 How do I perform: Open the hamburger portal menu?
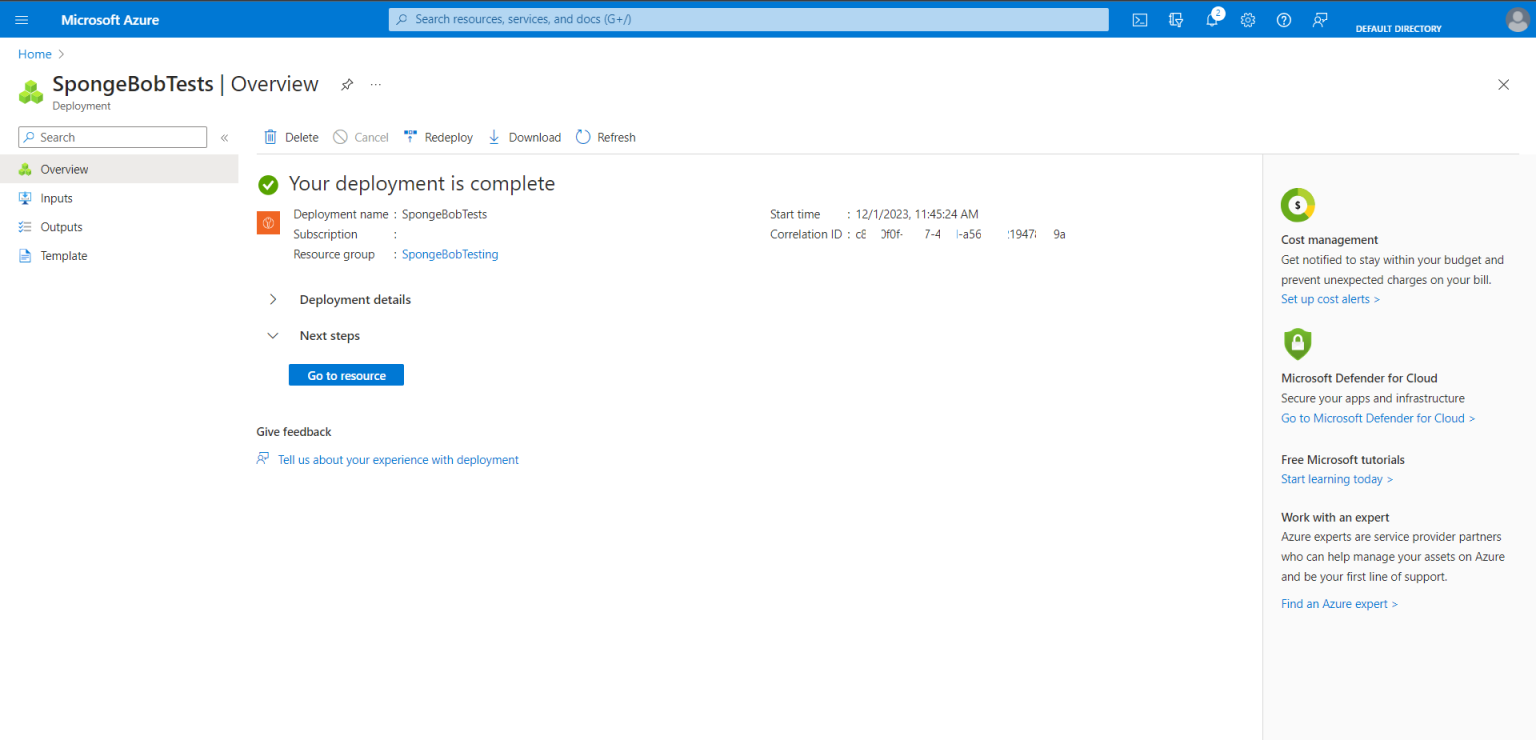pos(22,20)
